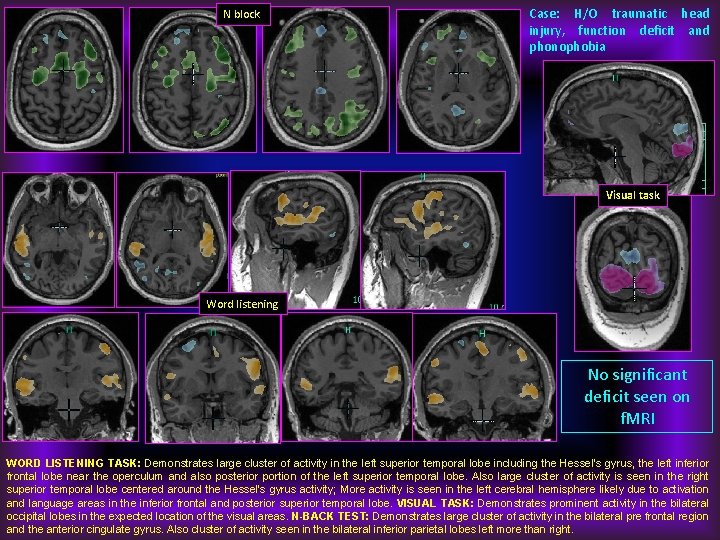Select the case history text about traumatic head injury

(619, 30)
